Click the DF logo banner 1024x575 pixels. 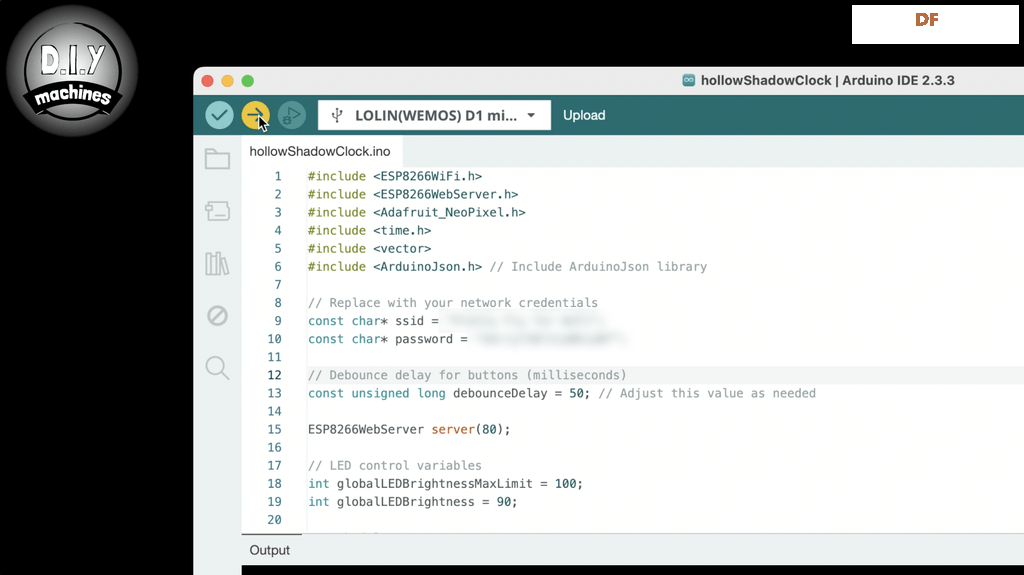(935, 25)
